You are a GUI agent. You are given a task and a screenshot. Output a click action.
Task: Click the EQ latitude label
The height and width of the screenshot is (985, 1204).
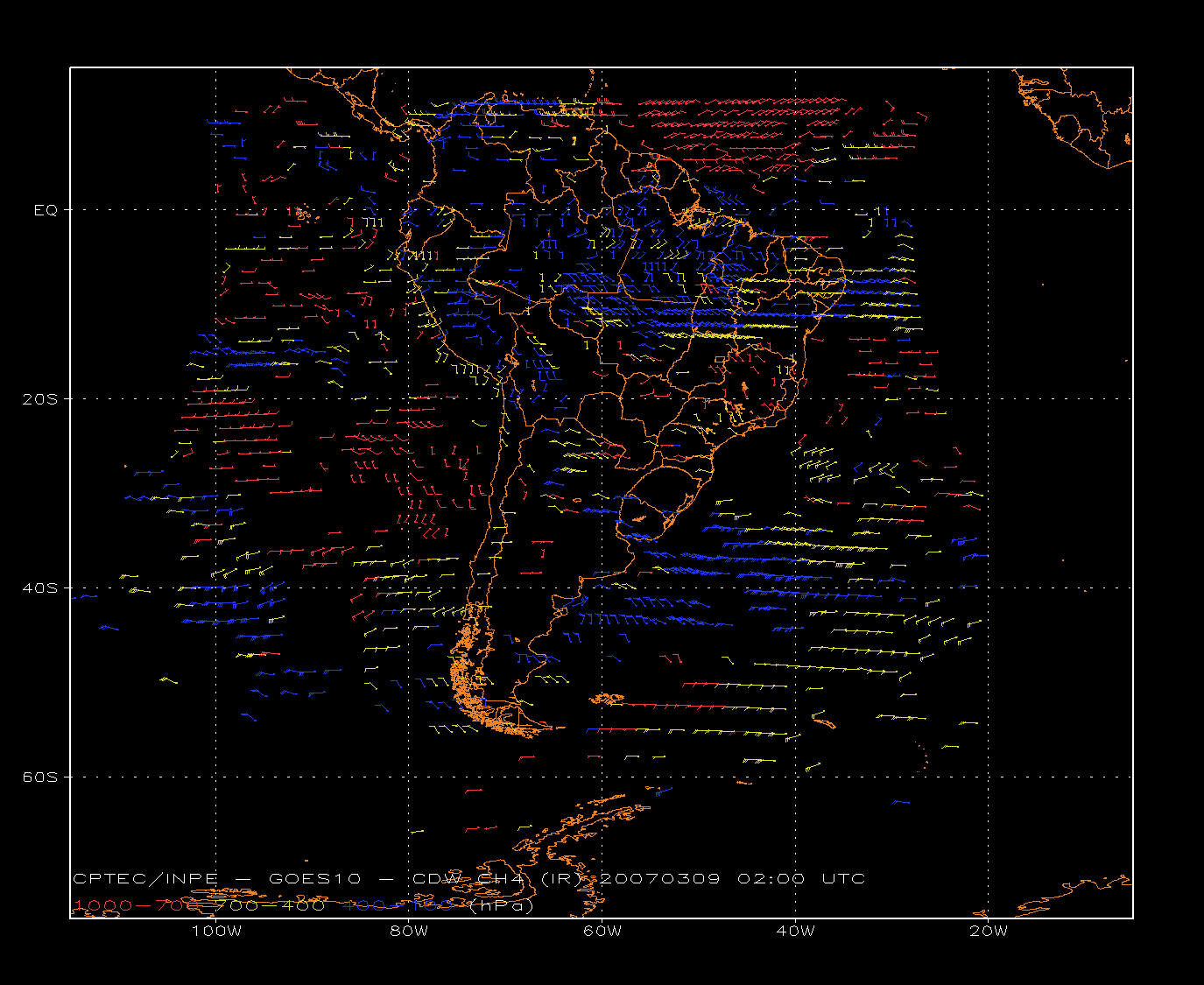(x=46, y=210)
